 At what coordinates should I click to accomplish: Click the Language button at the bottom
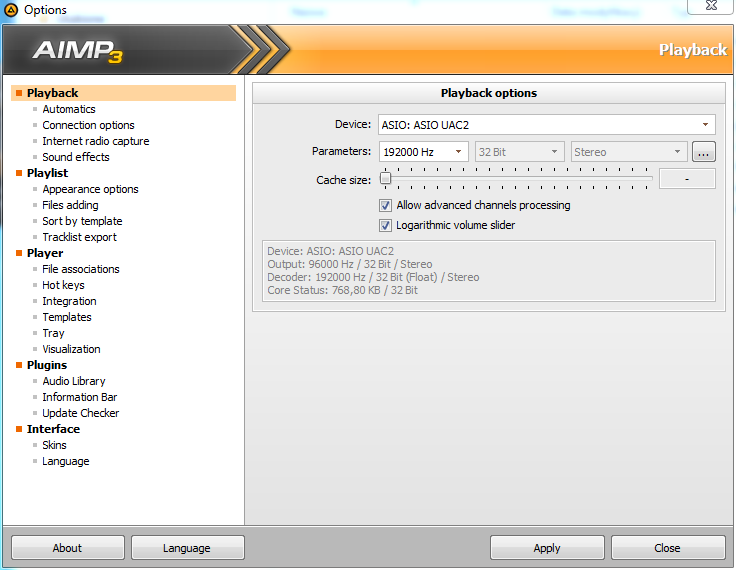pos(187,547)
